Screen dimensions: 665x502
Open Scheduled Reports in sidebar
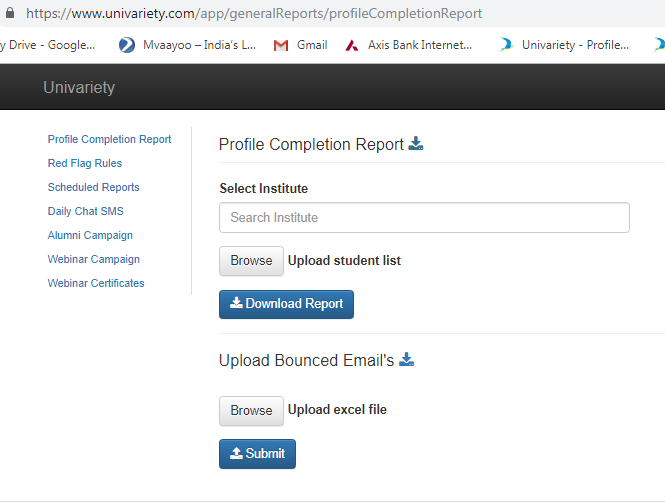(x=93, y=187)
